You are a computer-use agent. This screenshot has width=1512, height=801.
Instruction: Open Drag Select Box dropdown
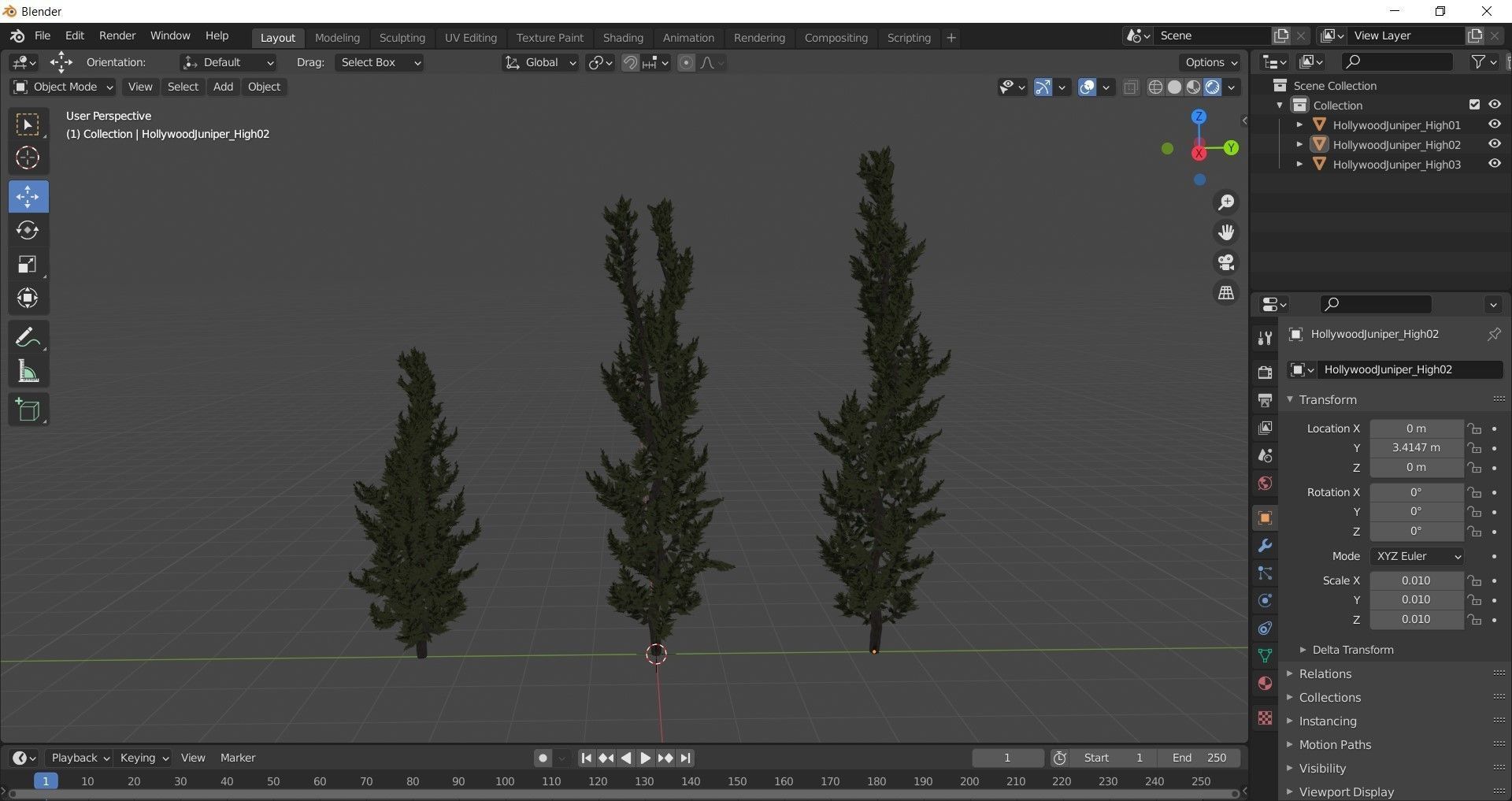tap(380, 62)
